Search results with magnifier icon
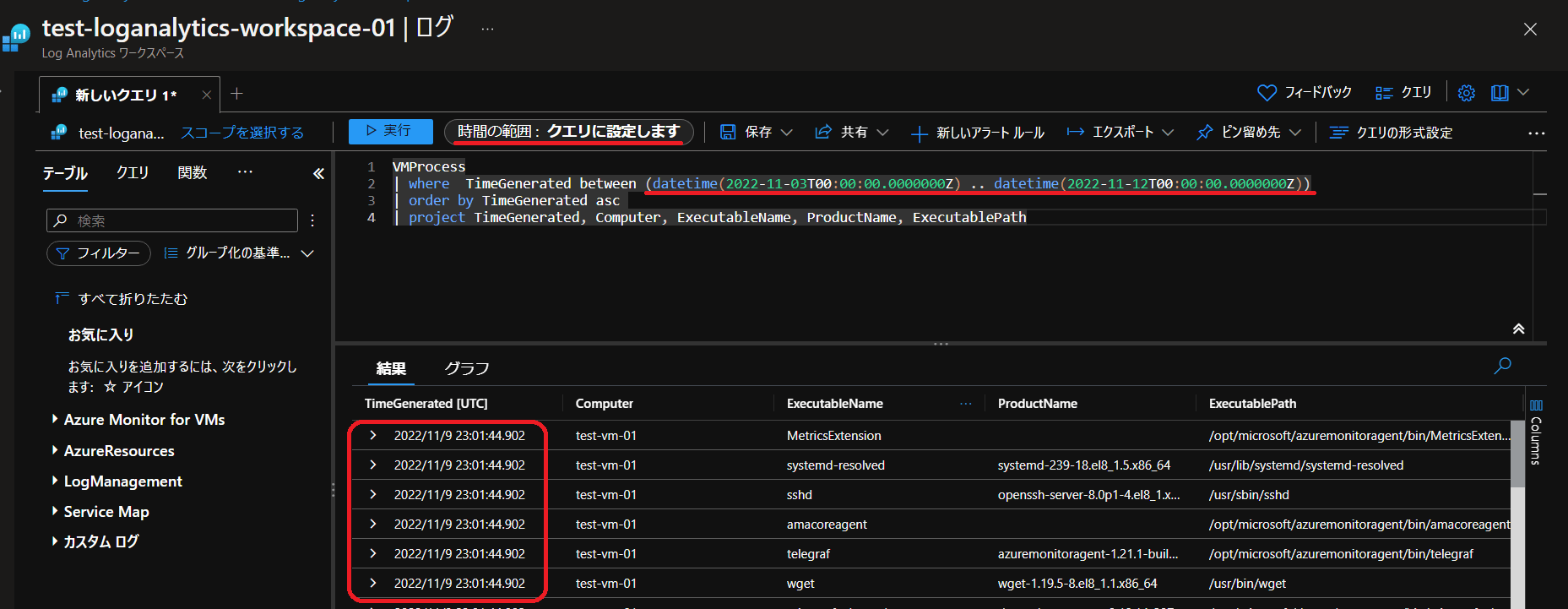The width and height of the screenshot is (1568, 609). (1503, 366)
